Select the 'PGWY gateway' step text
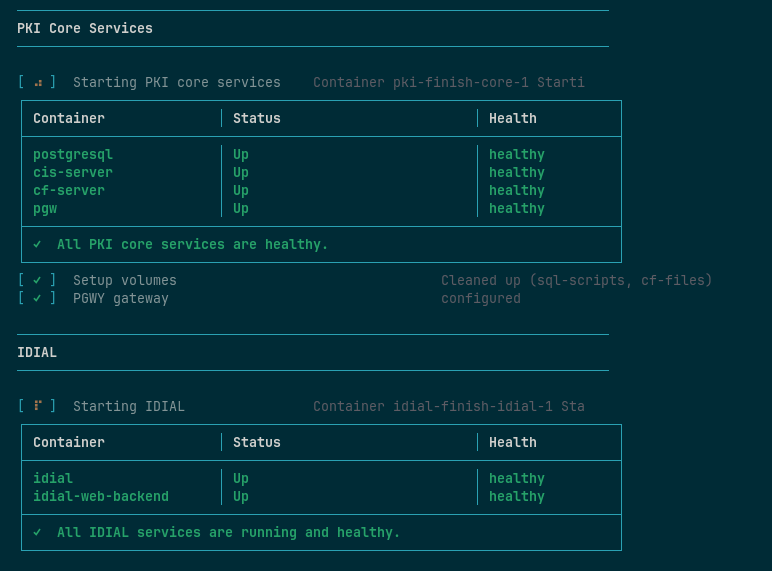This screenshot has width=772, height=571. (x=121, y=299)
